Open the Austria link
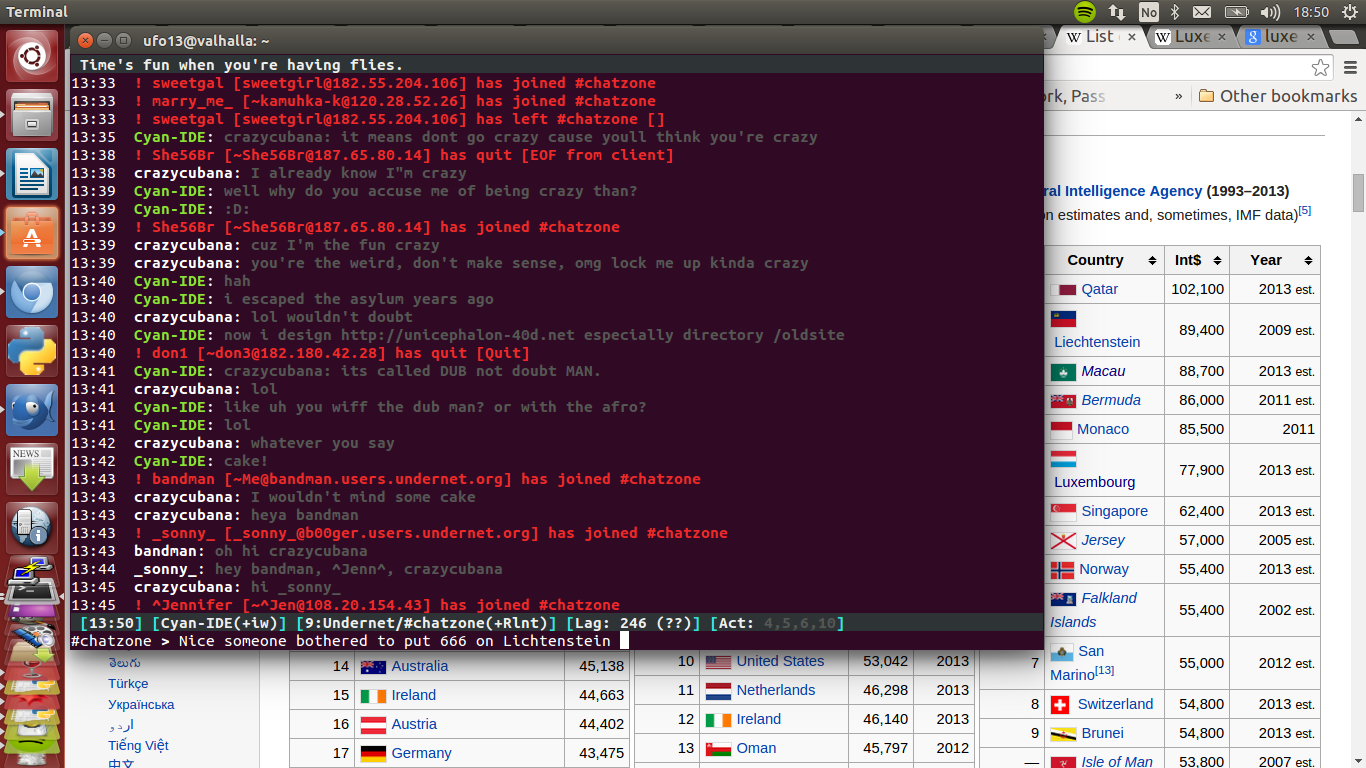The height and width of the screenshot is (768, 1366). pos(414,724)
